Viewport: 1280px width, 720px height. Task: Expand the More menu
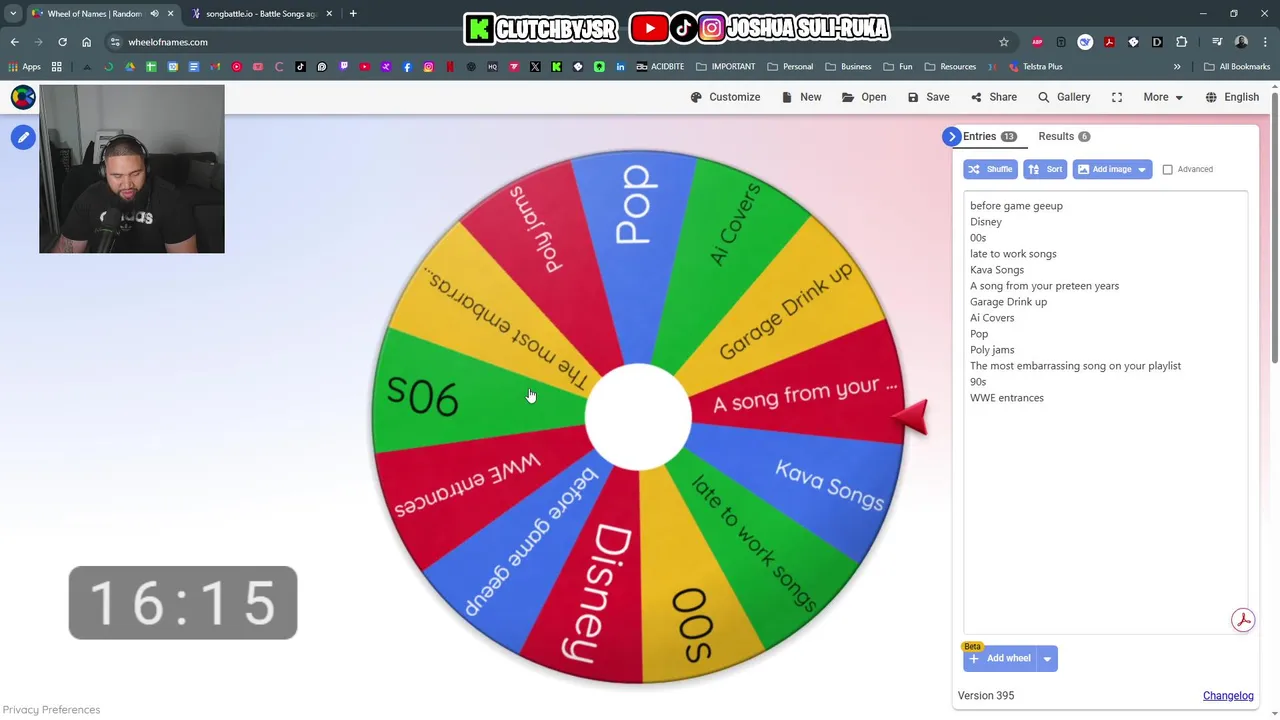pyautogui.click(x=1164, y=97)
